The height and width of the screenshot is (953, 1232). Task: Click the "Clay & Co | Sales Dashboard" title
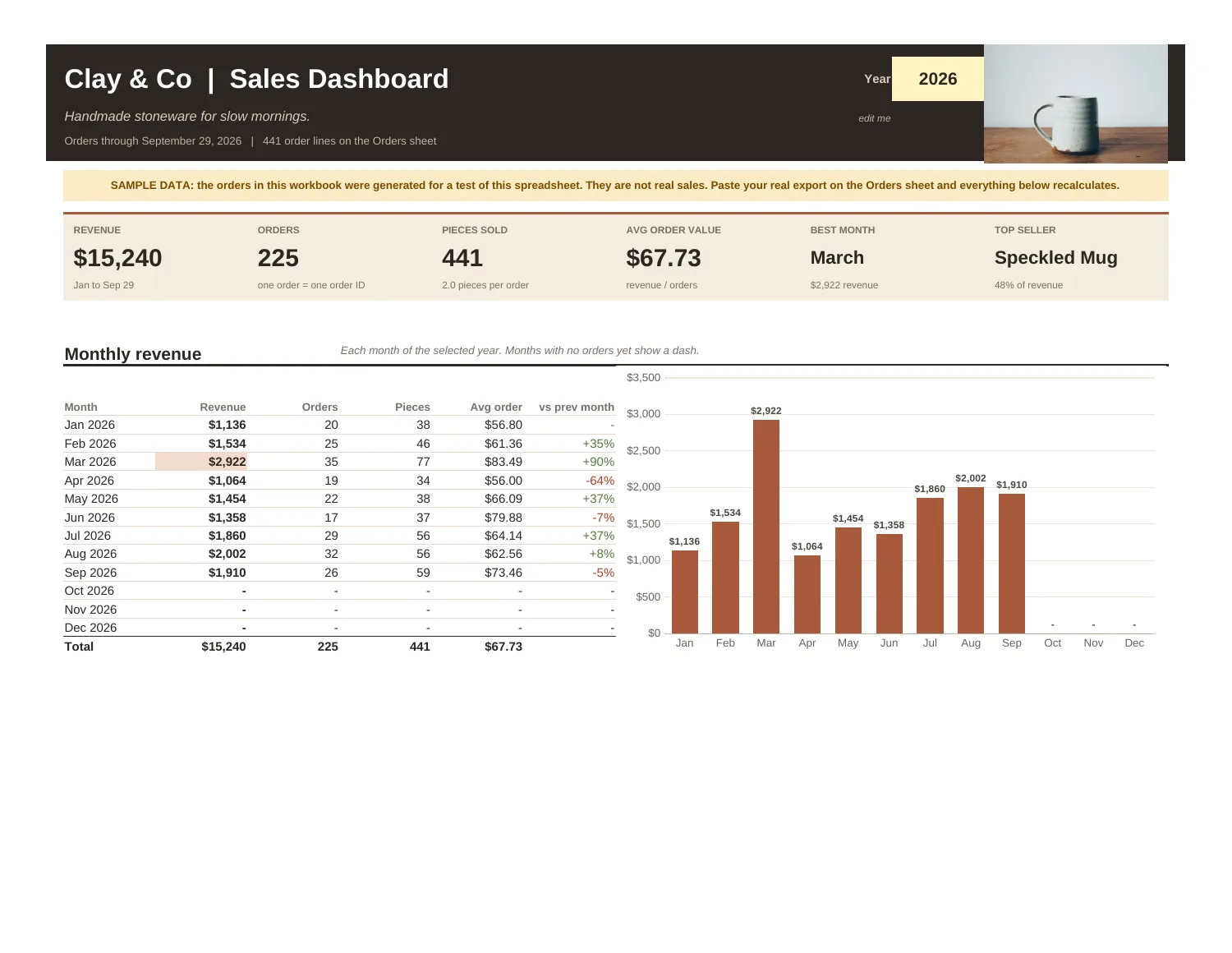pyautogui.click(x=256, y=79)
